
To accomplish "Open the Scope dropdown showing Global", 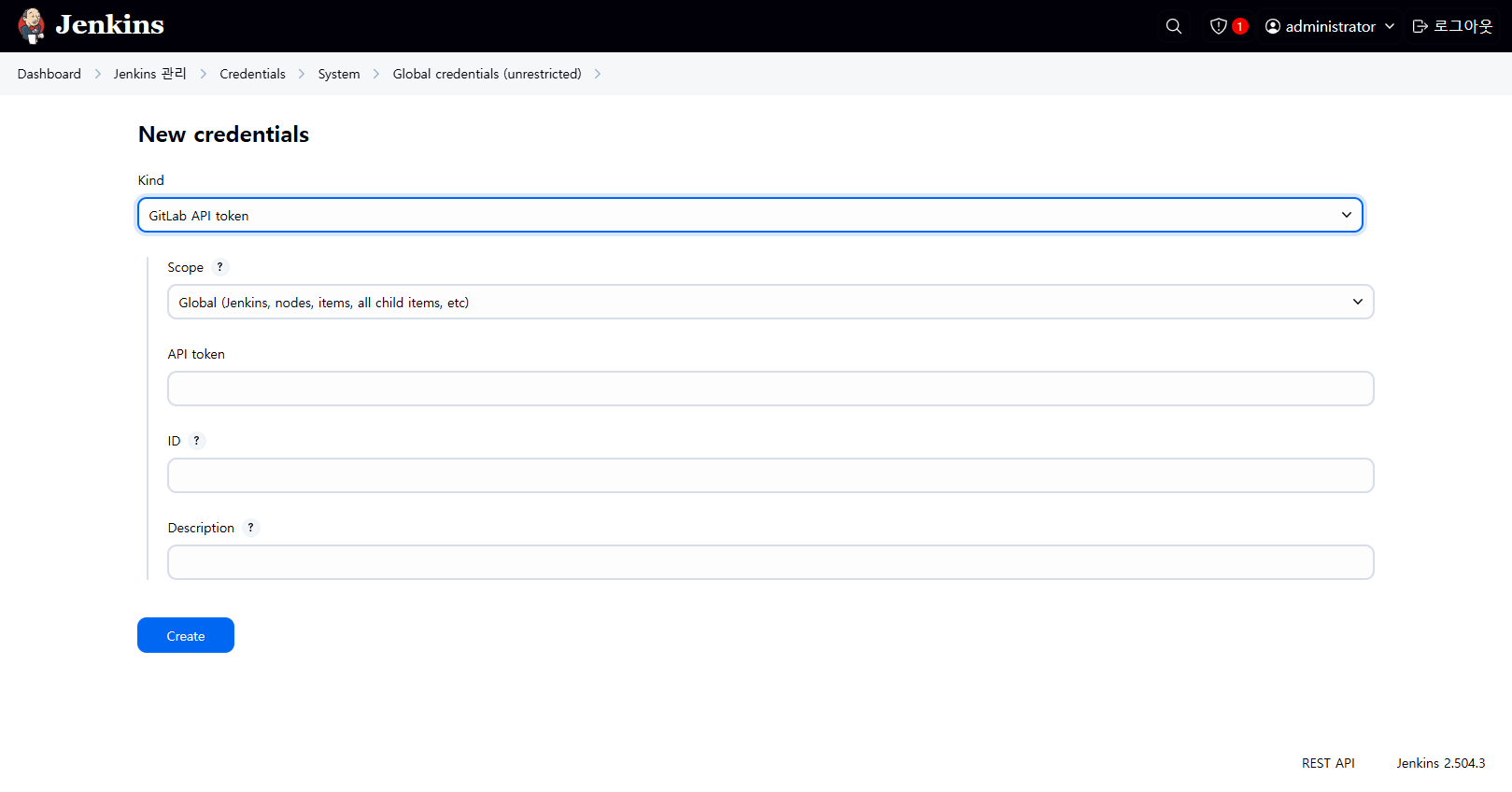I will [770, 302].
